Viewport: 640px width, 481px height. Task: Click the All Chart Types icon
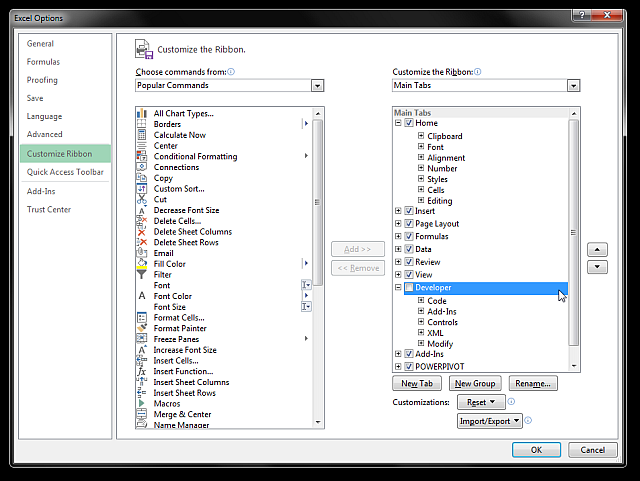[142, 113]
